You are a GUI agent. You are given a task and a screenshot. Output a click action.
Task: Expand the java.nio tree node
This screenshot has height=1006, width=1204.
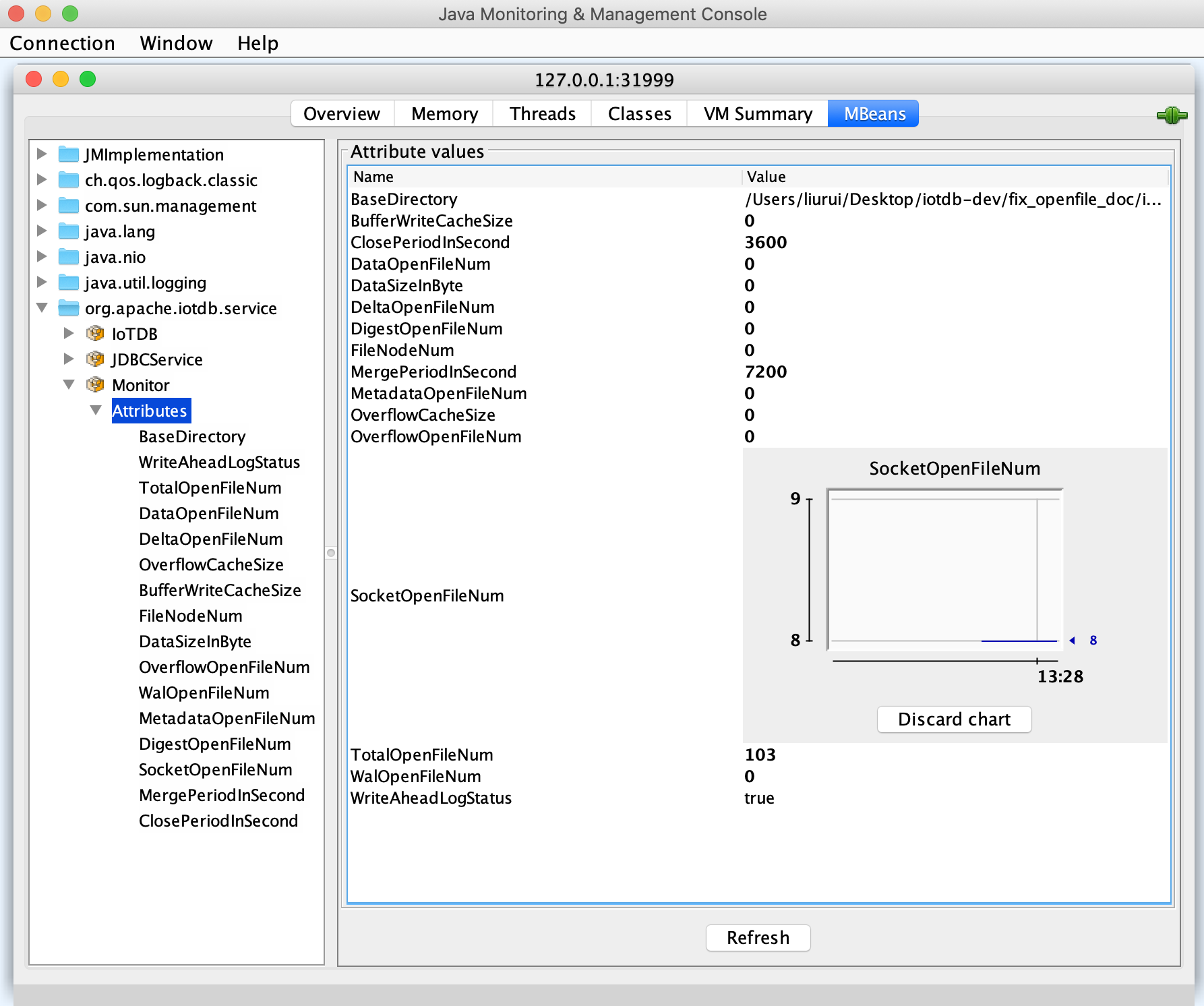(x=42, y=257)
